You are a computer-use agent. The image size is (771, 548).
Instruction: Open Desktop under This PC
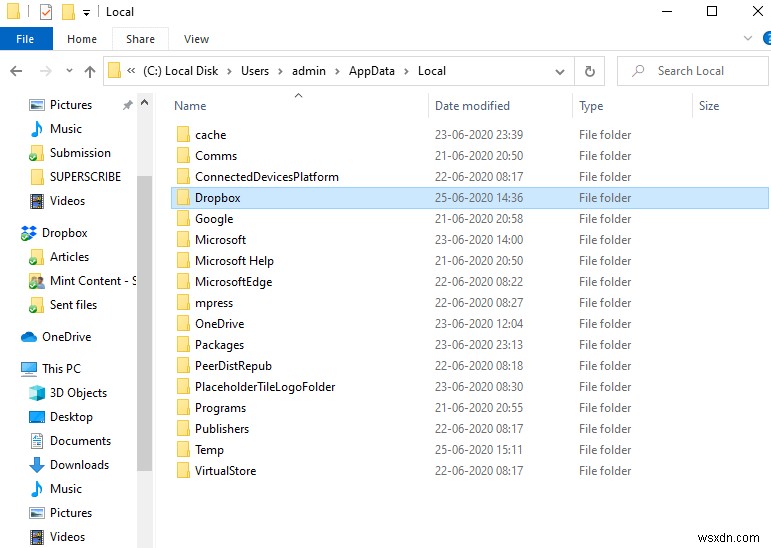tap(71, 417)
